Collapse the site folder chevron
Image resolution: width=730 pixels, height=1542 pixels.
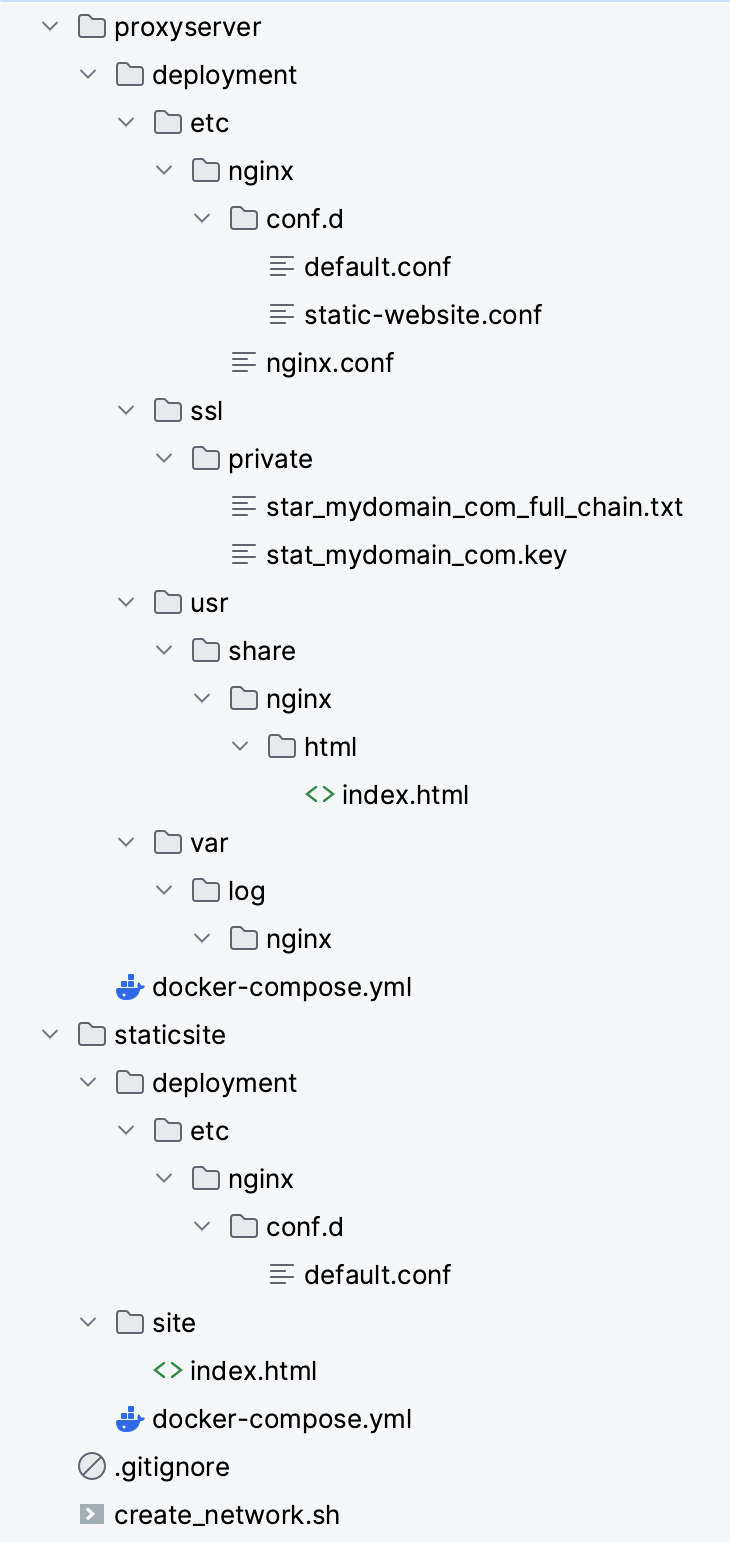88,1323
